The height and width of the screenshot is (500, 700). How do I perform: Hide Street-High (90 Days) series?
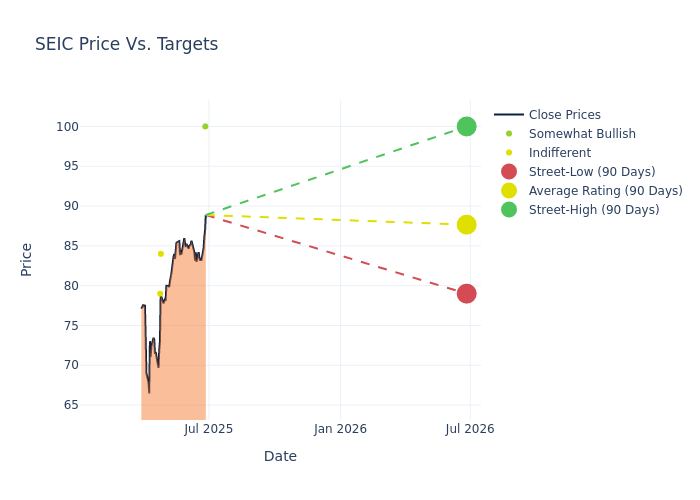click(594, 210)
